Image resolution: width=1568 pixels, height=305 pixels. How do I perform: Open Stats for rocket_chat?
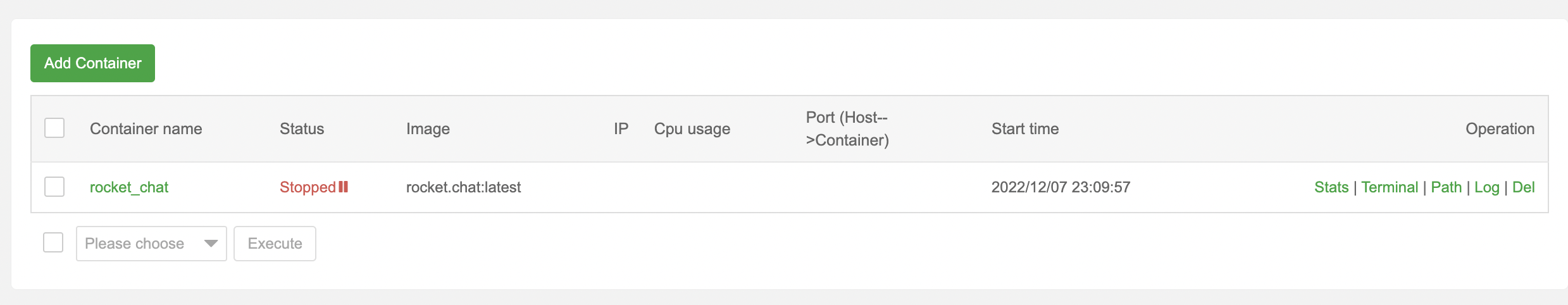pyautogui.click(x=1331, y=187)
